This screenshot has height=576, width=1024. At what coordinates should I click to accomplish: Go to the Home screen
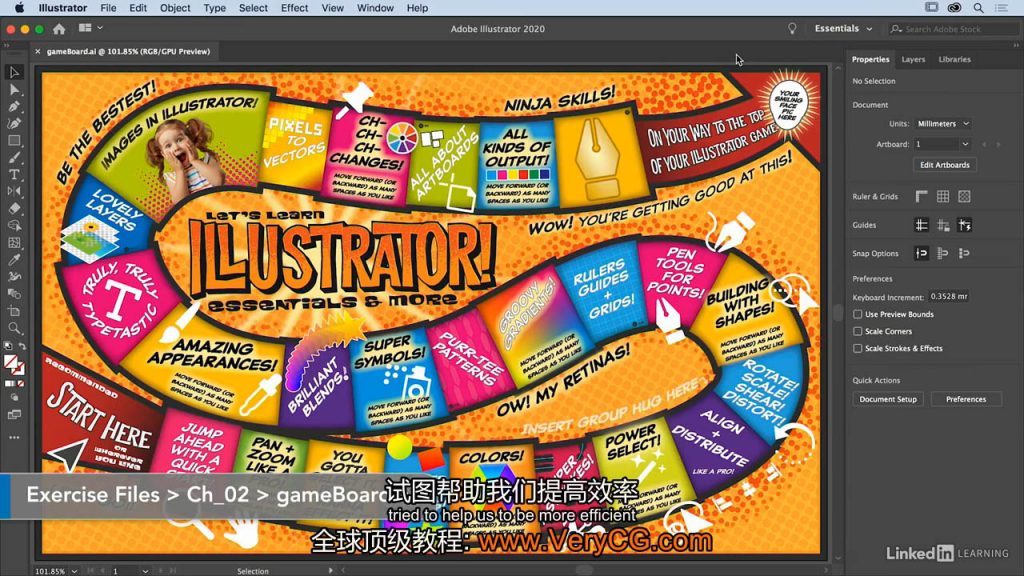click(59, 29)
